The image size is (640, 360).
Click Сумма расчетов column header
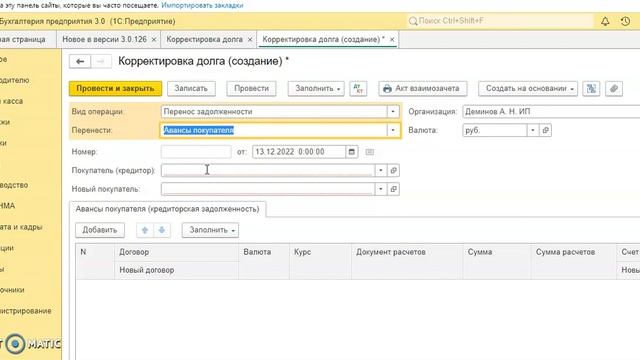573,261
